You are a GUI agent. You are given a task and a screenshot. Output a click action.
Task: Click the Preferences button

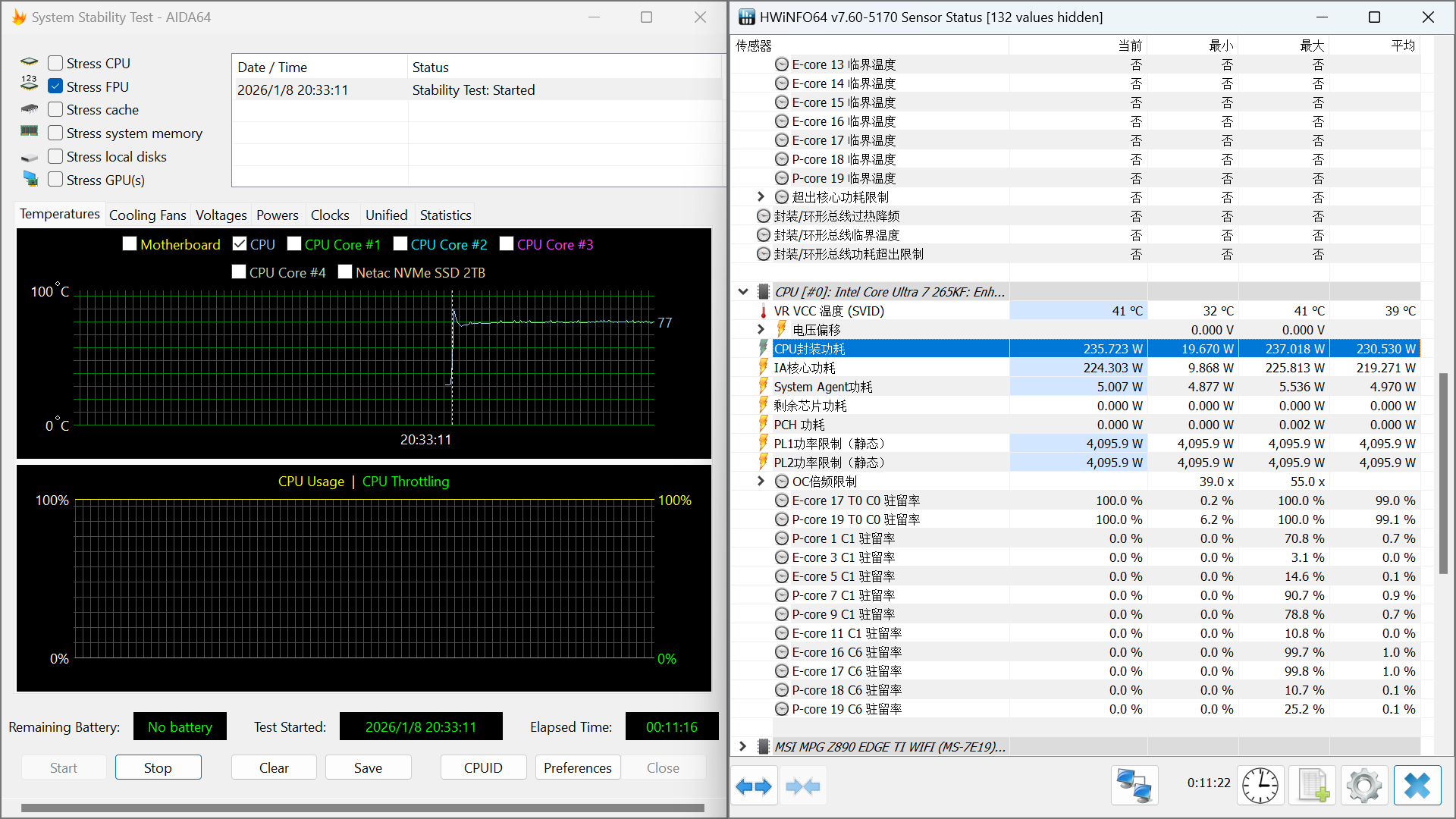pos(577,767)
